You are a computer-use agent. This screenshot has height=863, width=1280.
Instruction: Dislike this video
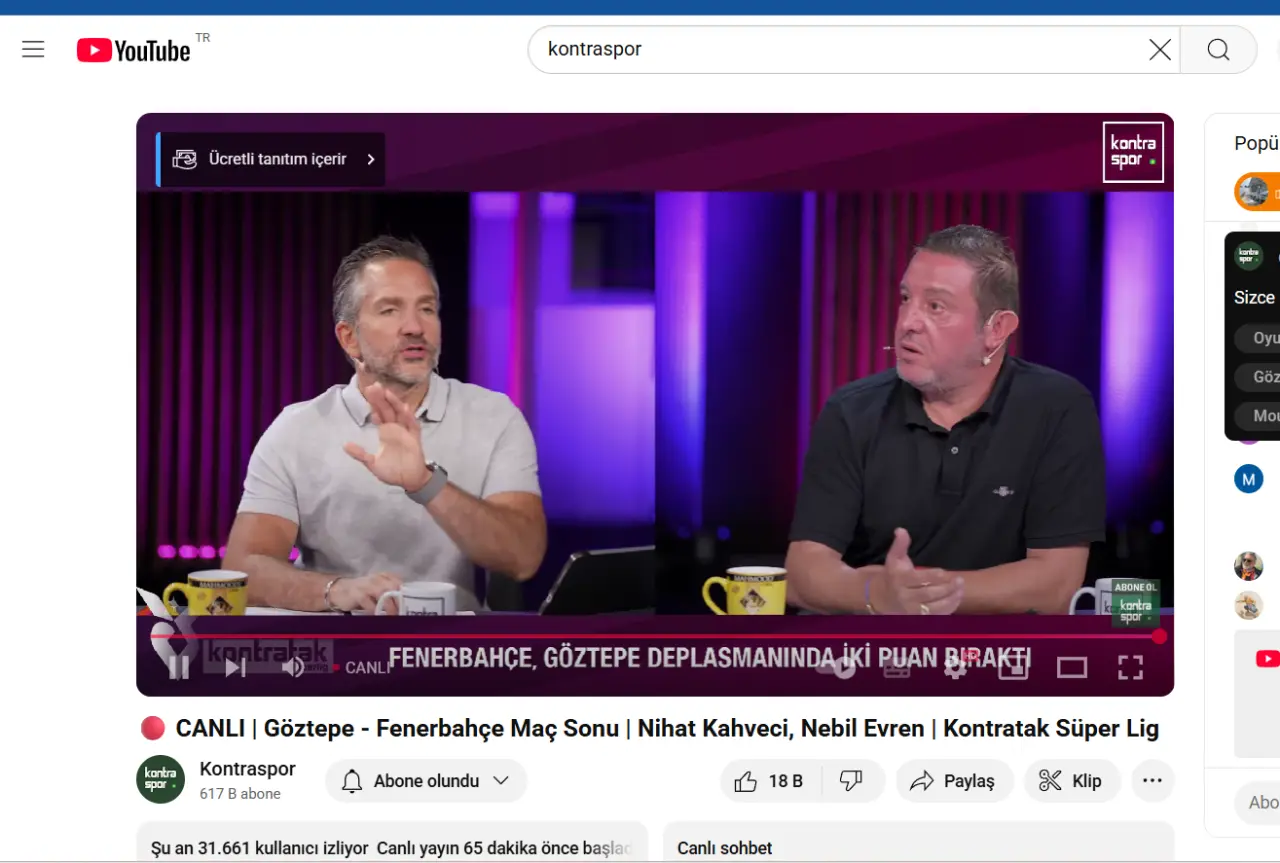(851, 781)
